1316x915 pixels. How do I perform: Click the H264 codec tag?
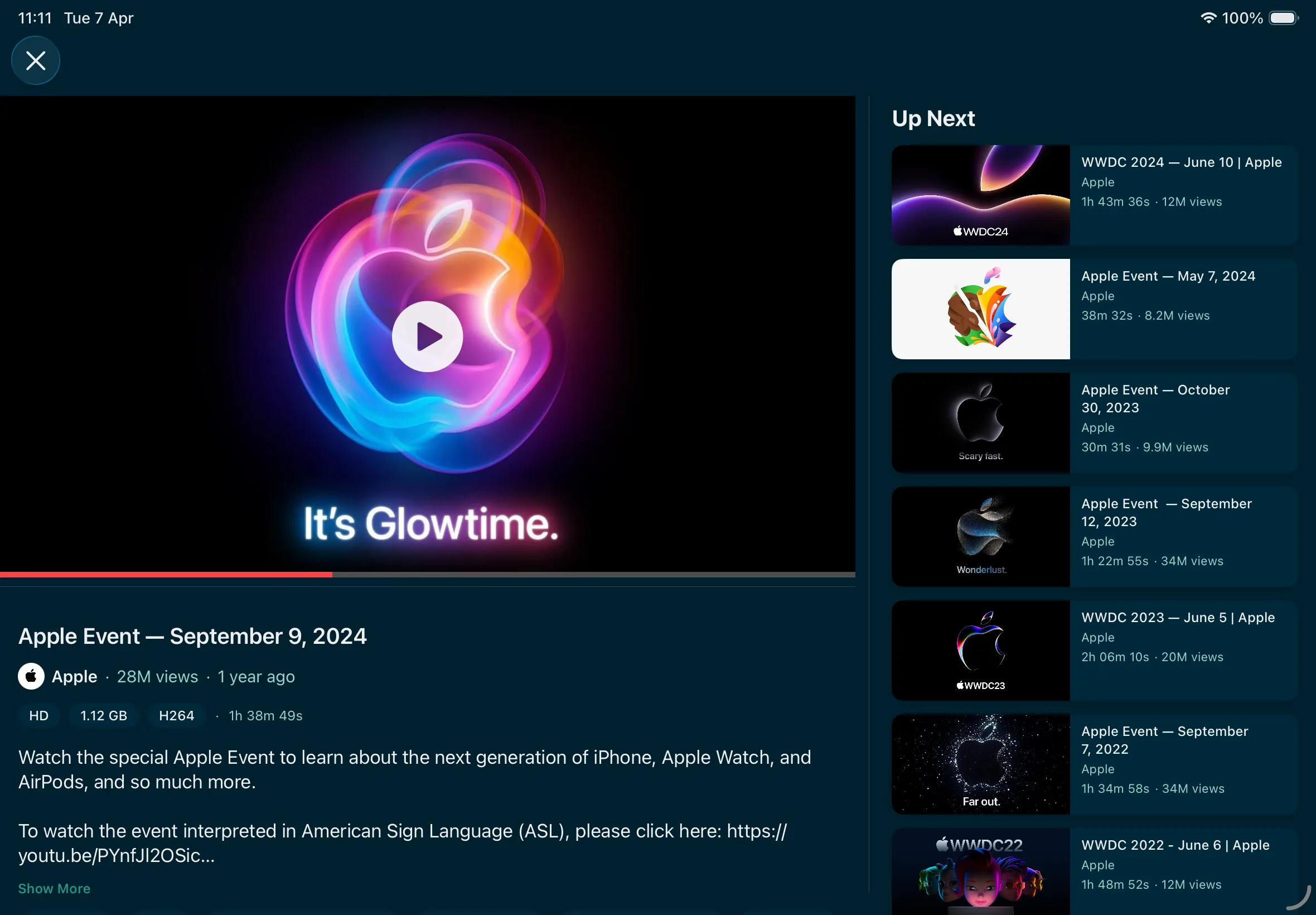(176, 715)
